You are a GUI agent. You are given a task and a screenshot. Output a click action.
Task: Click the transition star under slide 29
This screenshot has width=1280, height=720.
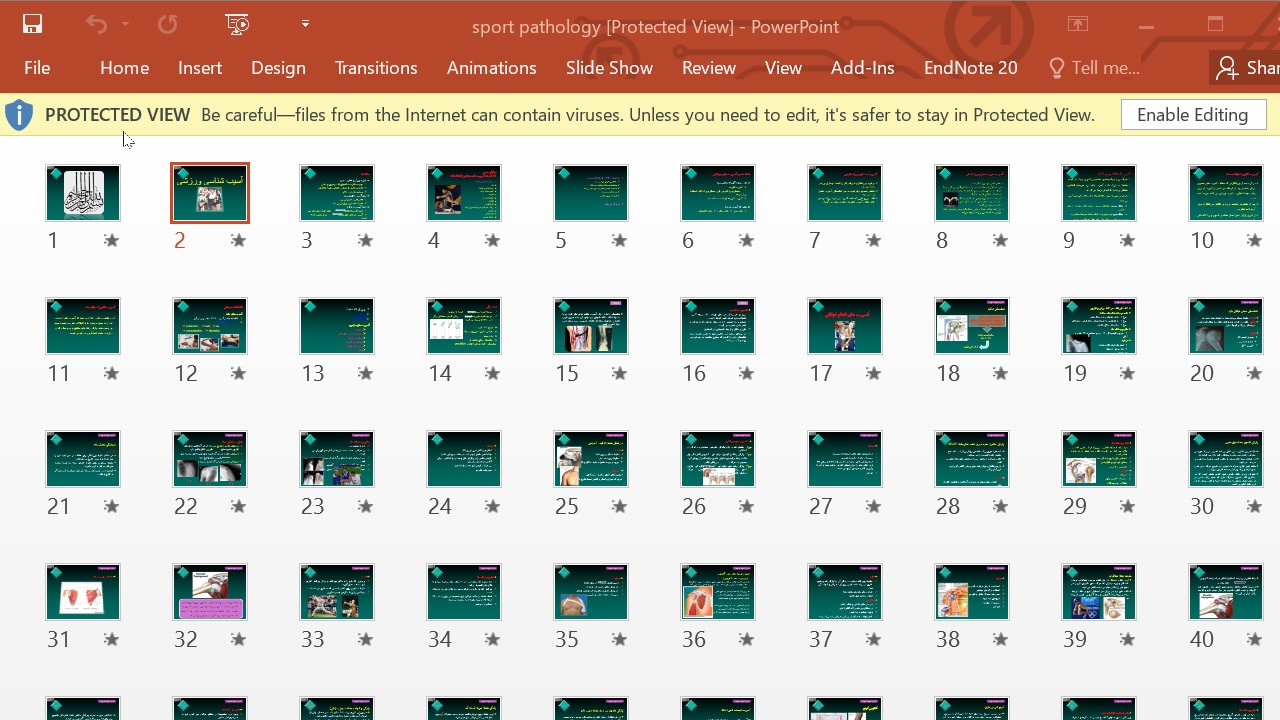(x=1127, y=506)
